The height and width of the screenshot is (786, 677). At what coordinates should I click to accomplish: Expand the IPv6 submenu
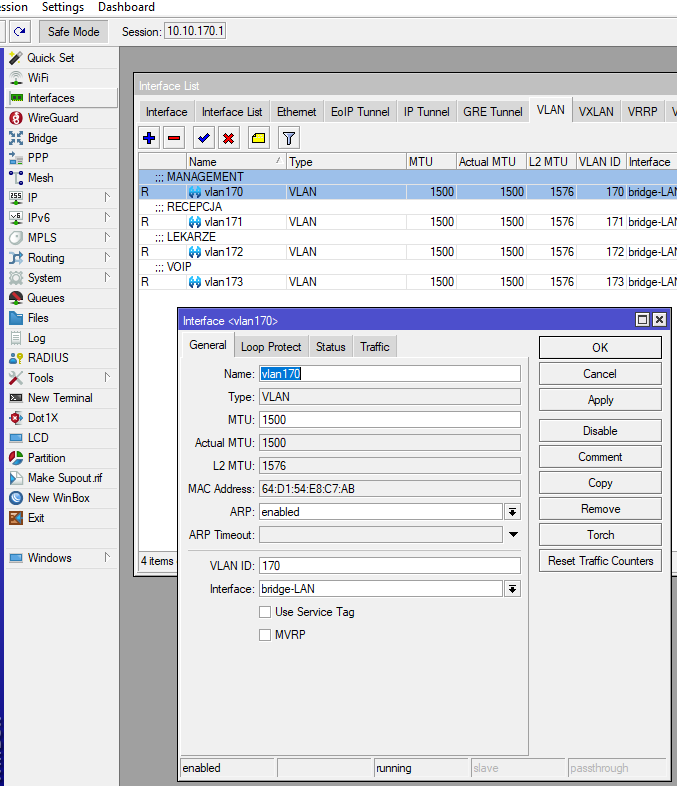tap(107, 218)
